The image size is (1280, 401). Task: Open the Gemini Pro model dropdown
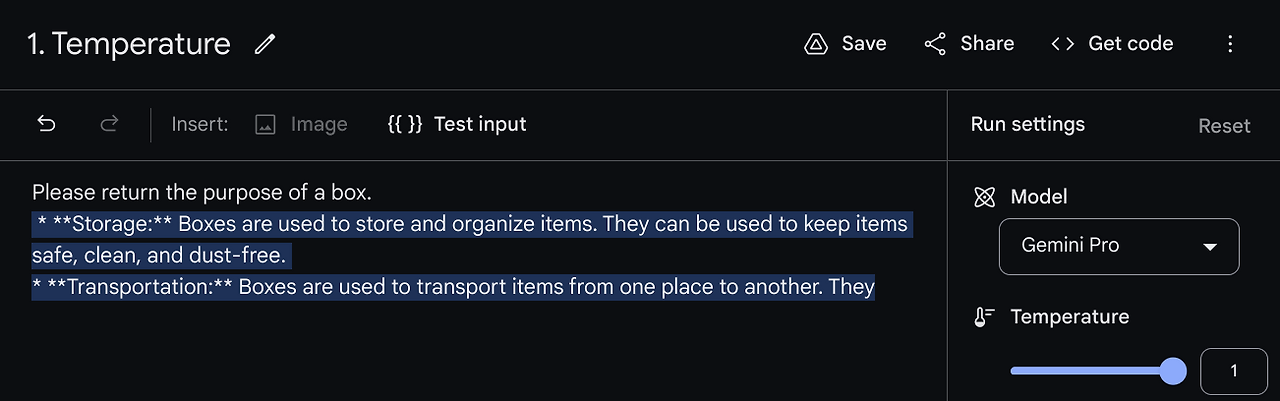click(x=1118, y=246)
